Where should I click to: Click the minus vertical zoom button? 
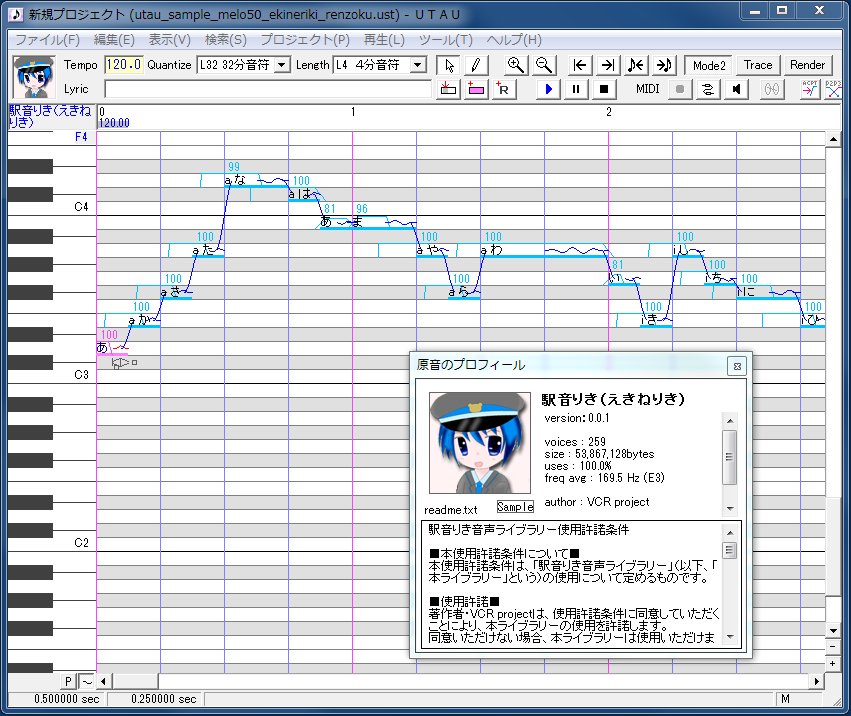833,647
